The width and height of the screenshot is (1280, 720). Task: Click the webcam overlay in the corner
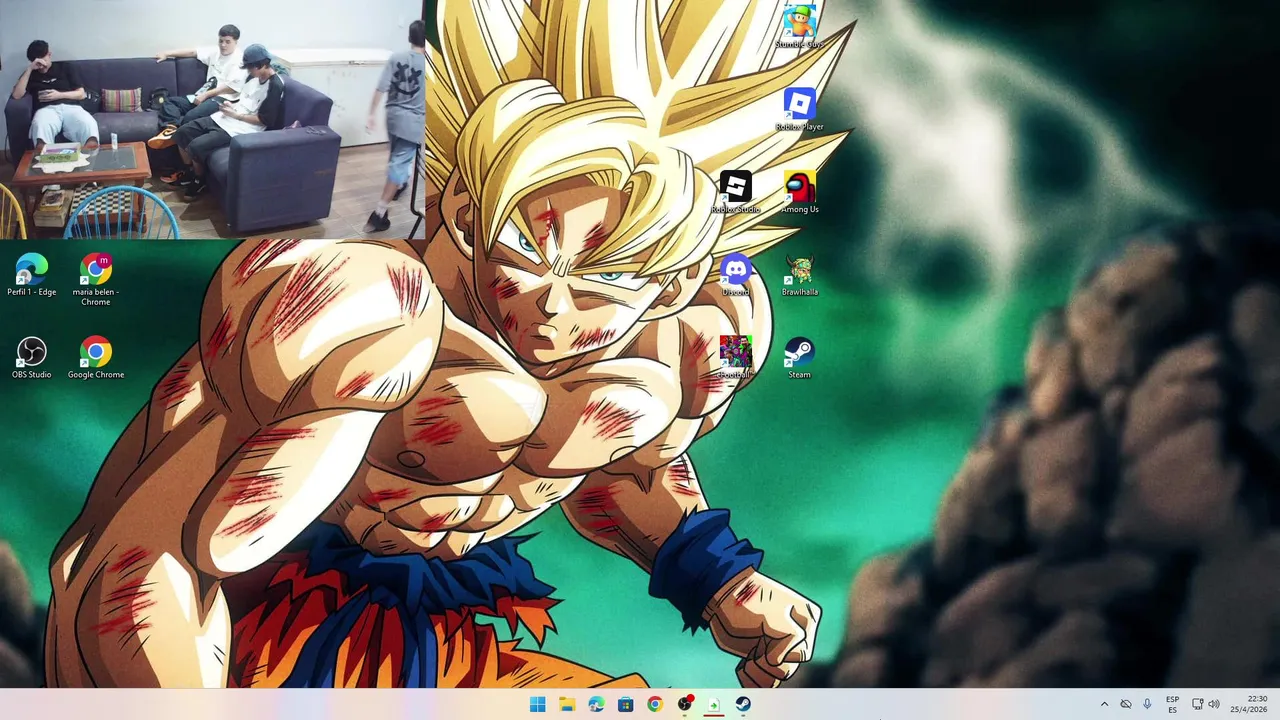pos(212,119)
